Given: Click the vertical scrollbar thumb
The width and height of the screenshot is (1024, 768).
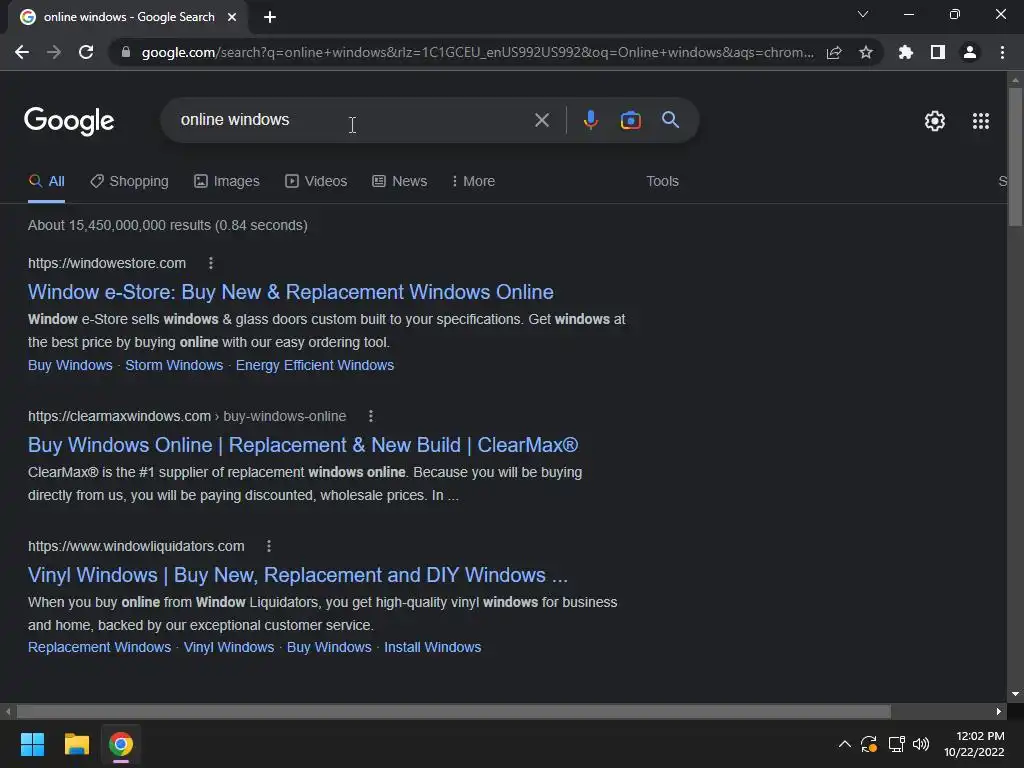Looking at the screenshot, I should coord(1015,157).
